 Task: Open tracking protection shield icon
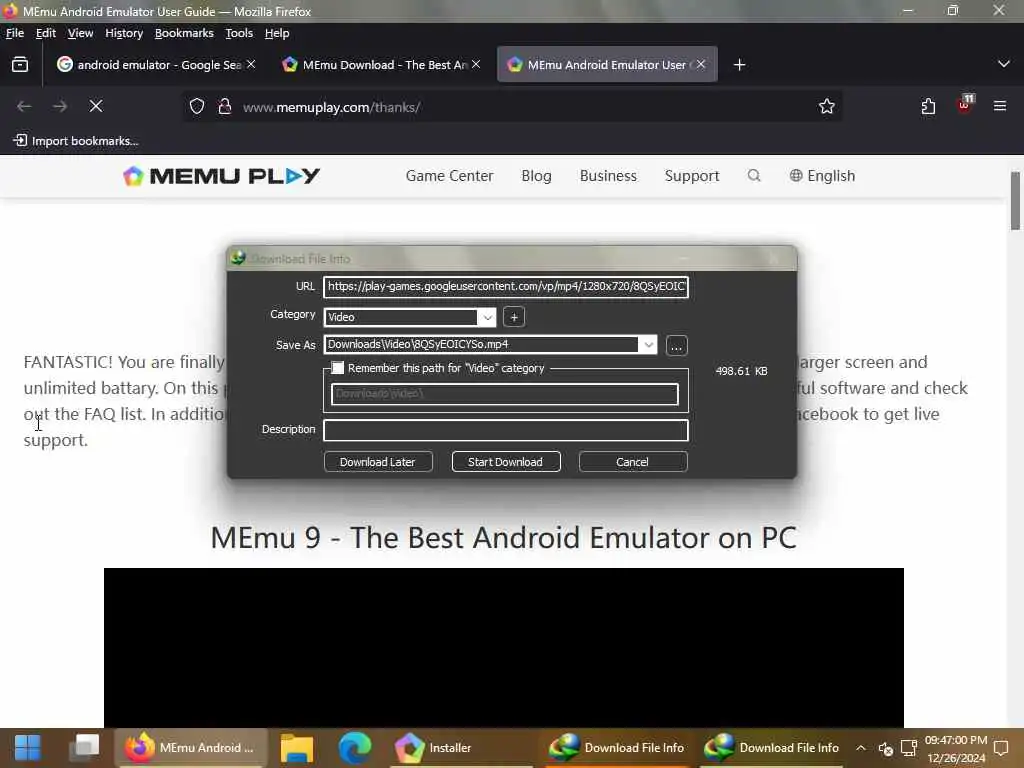pyautogui.click(x=197, y=106)
